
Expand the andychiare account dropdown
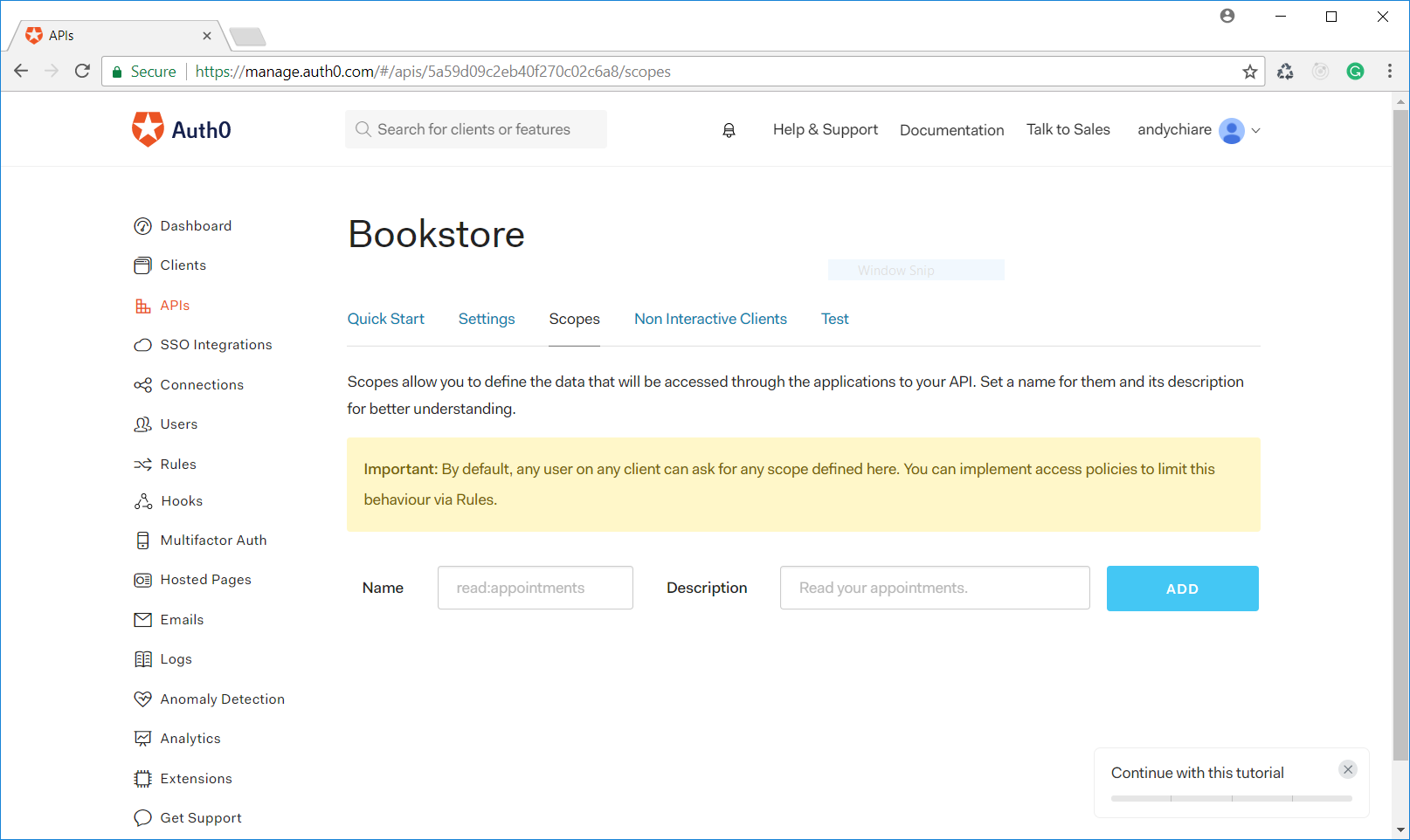click(x=1256, y=130)
